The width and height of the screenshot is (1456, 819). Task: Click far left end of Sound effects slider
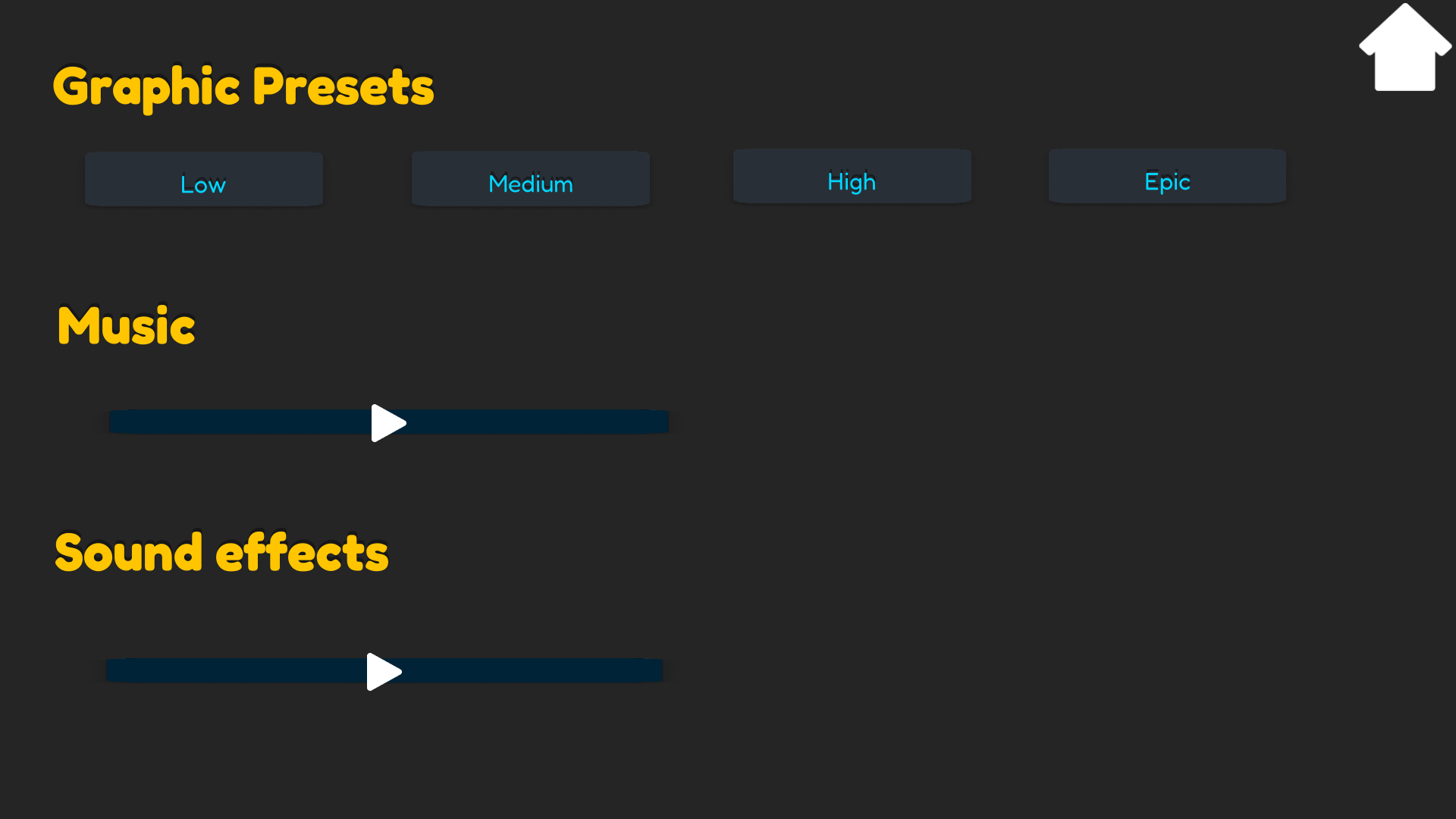[x=111, y=670]
